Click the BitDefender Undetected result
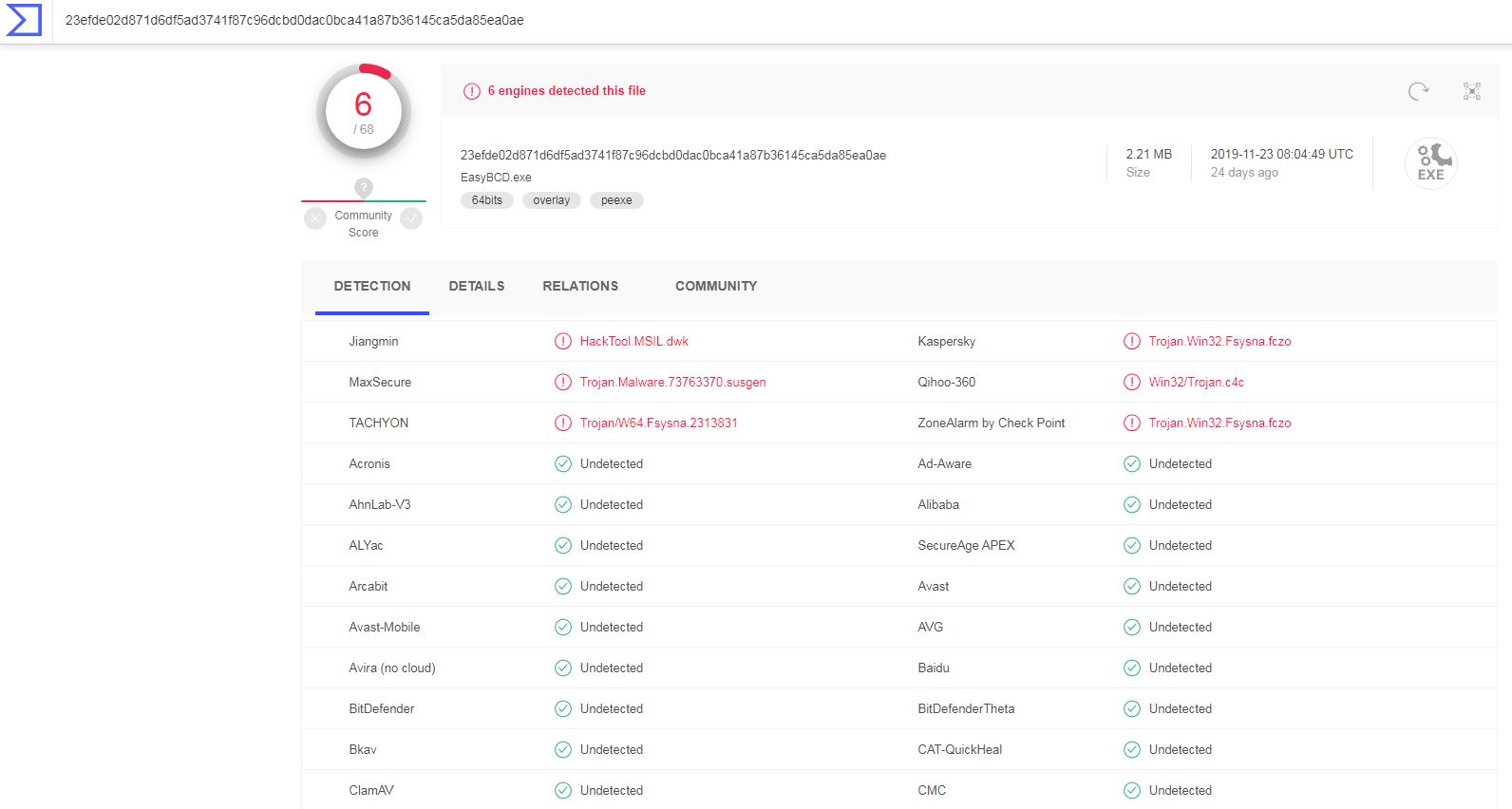Screen dimensions: 1512x809 612,708
